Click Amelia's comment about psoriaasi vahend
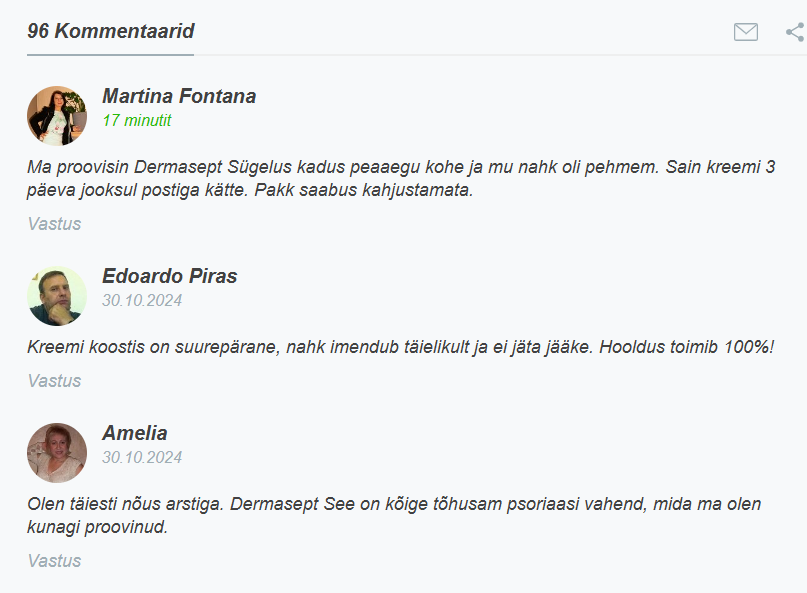This screenshot has height=593, width=807. (x=394, y=515)
